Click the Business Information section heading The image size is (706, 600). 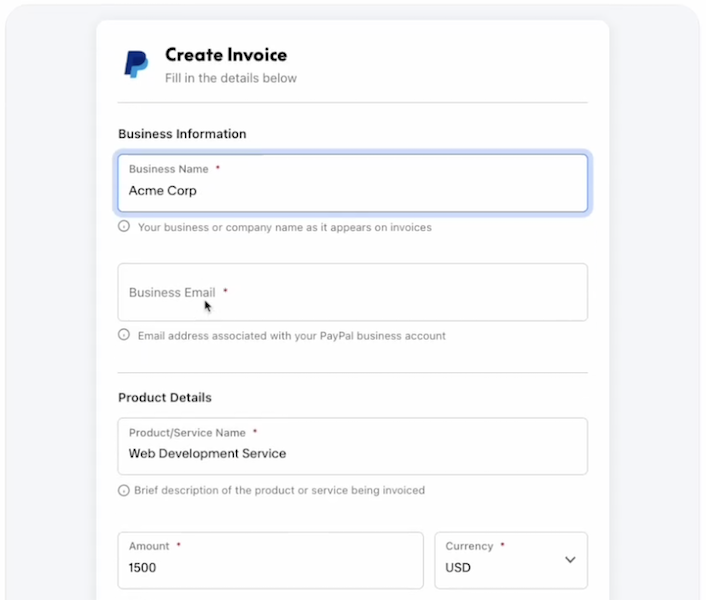tap(182, 134)
